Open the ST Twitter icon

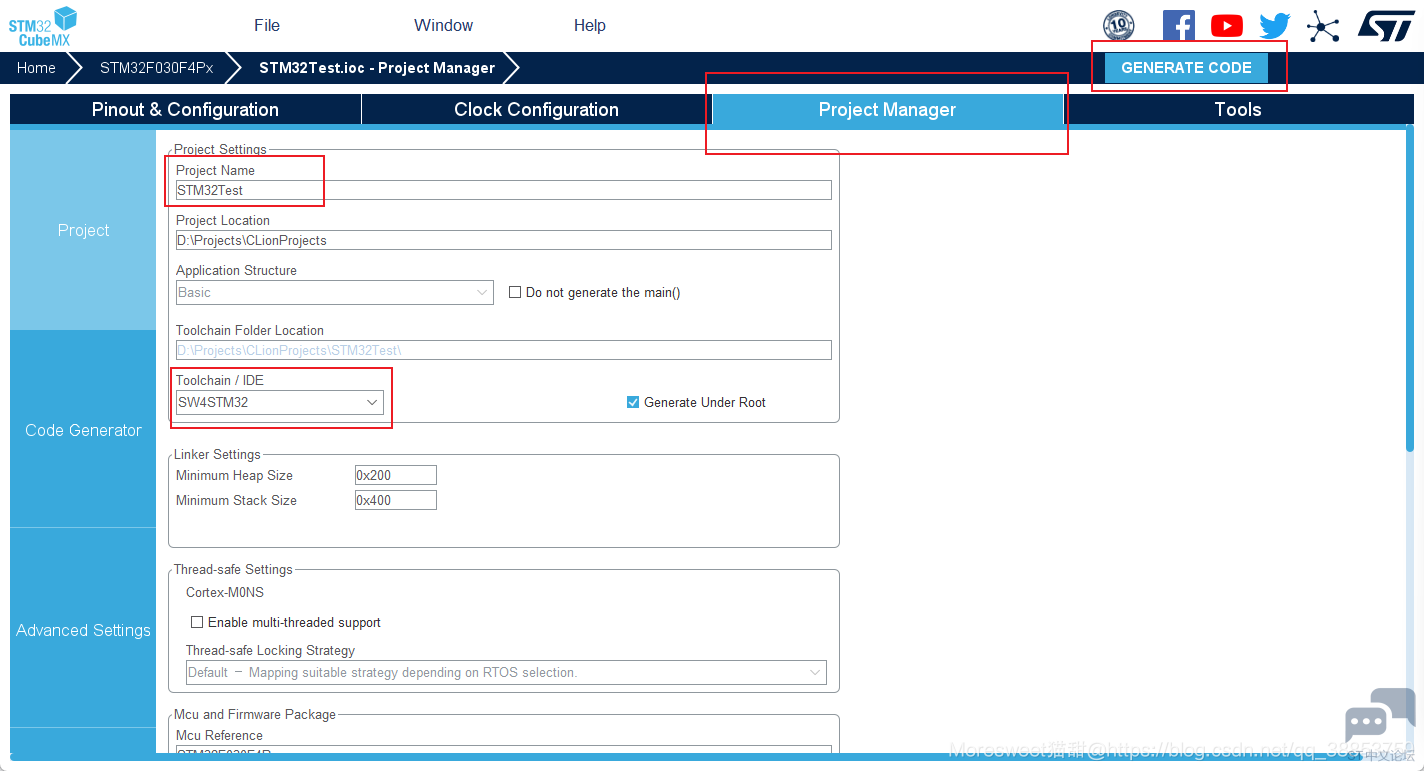[x=1275, y=26]
